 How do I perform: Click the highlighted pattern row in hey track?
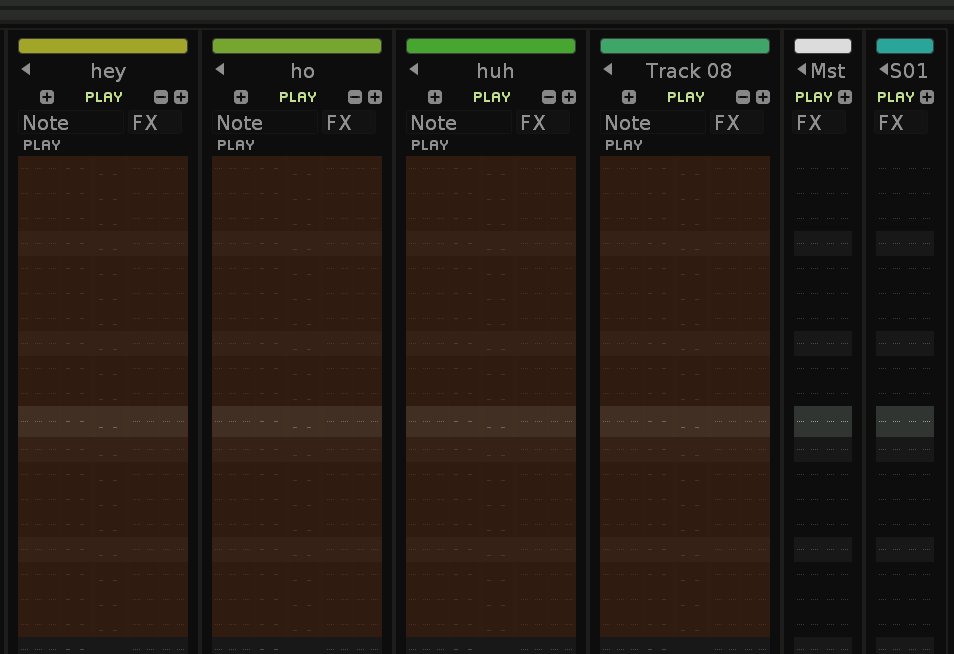[x=103, y=421]
